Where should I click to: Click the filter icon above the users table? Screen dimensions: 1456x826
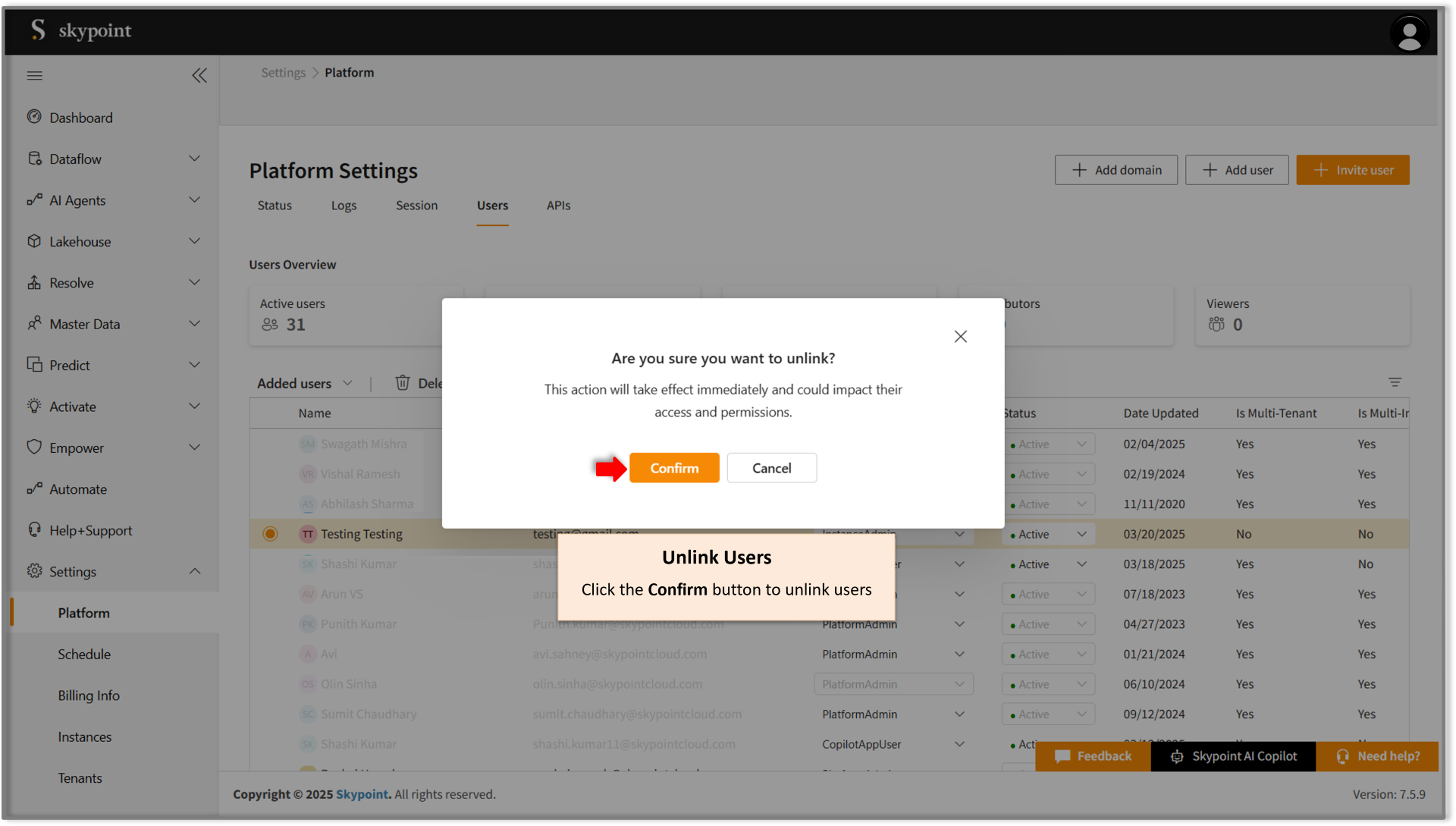[1395, 382]
